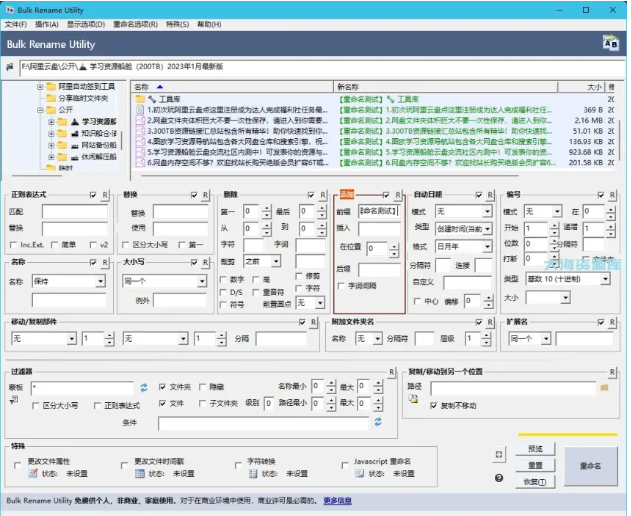Screen dimensions: 631x516
Task: Click the rename info icon in header banner
Action: [x=609, y=42]
